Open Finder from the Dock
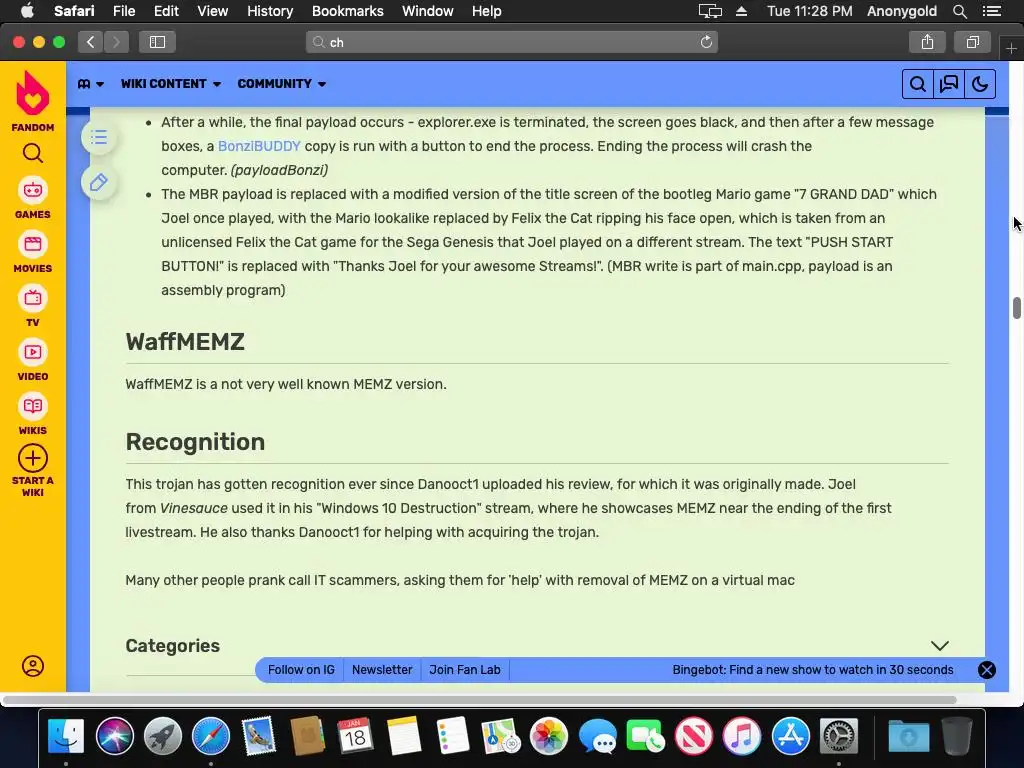This screenshot has width=1024, height=768. [x=66, y=735]
